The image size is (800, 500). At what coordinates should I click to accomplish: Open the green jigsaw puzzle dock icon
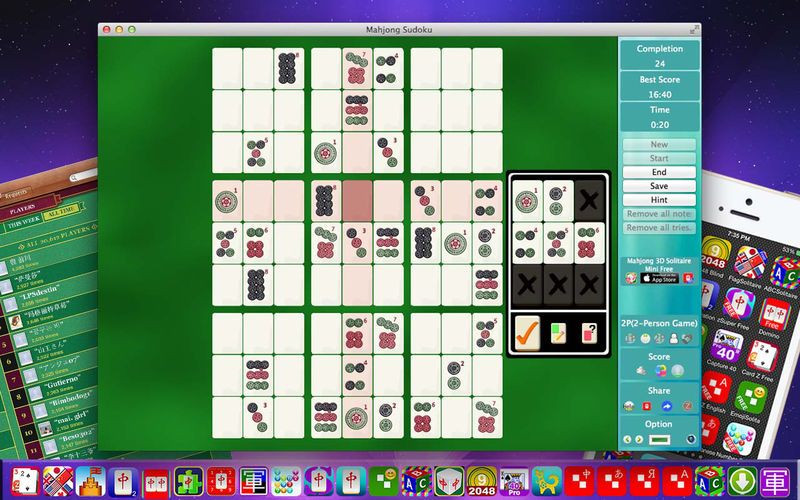click(188, 481)
